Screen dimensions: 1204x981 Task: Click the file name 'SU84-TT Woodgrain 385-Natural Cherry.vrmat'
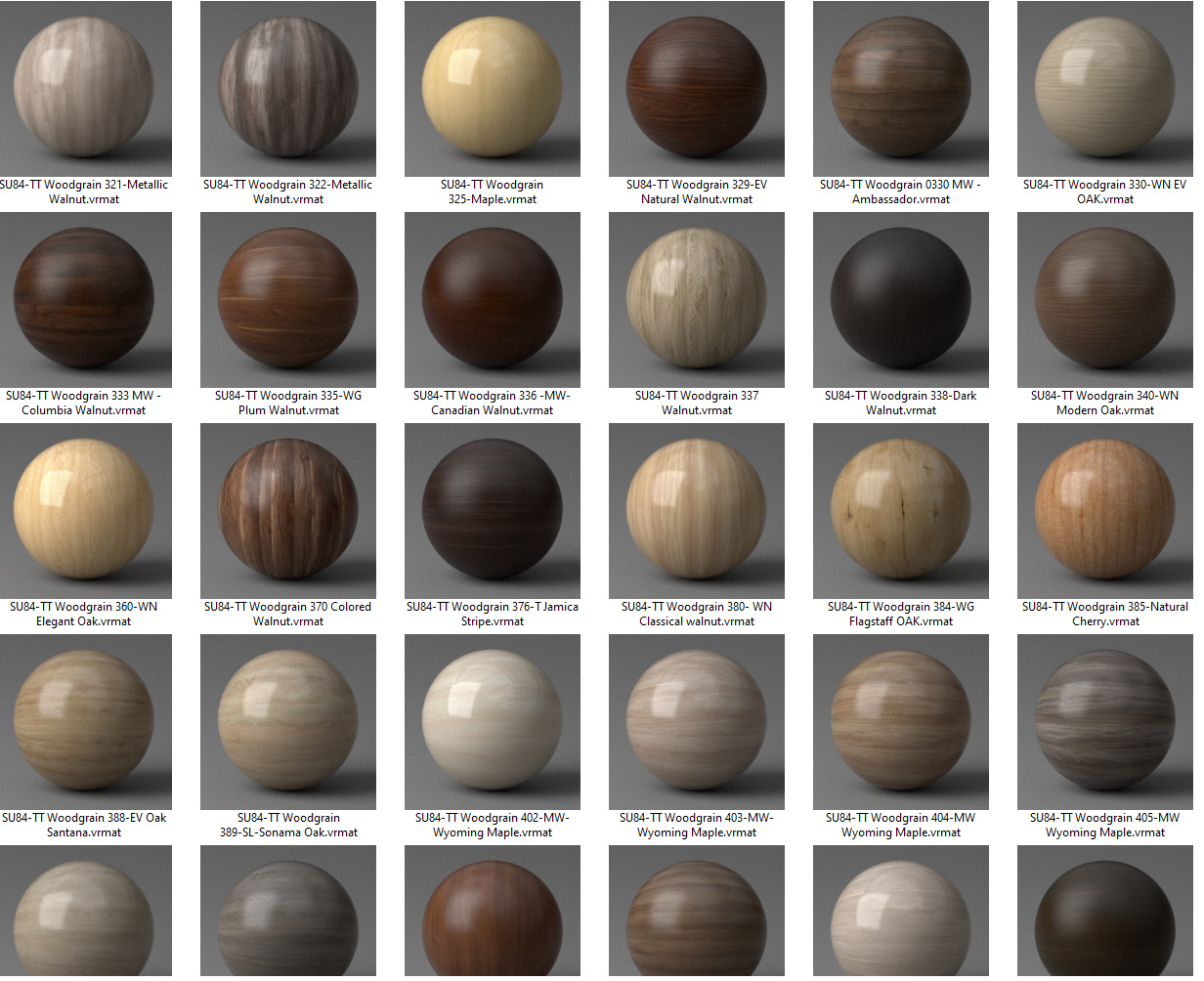1105,614
